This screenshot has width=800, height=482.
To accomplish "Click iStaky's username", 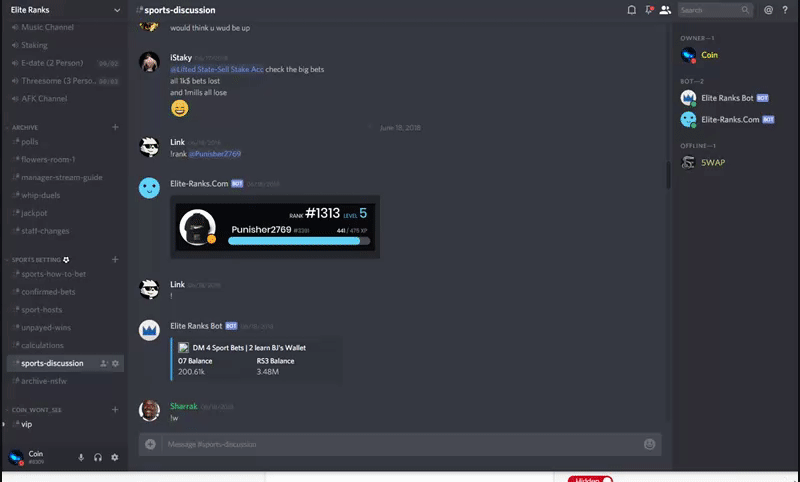I will tap(181, 58).
